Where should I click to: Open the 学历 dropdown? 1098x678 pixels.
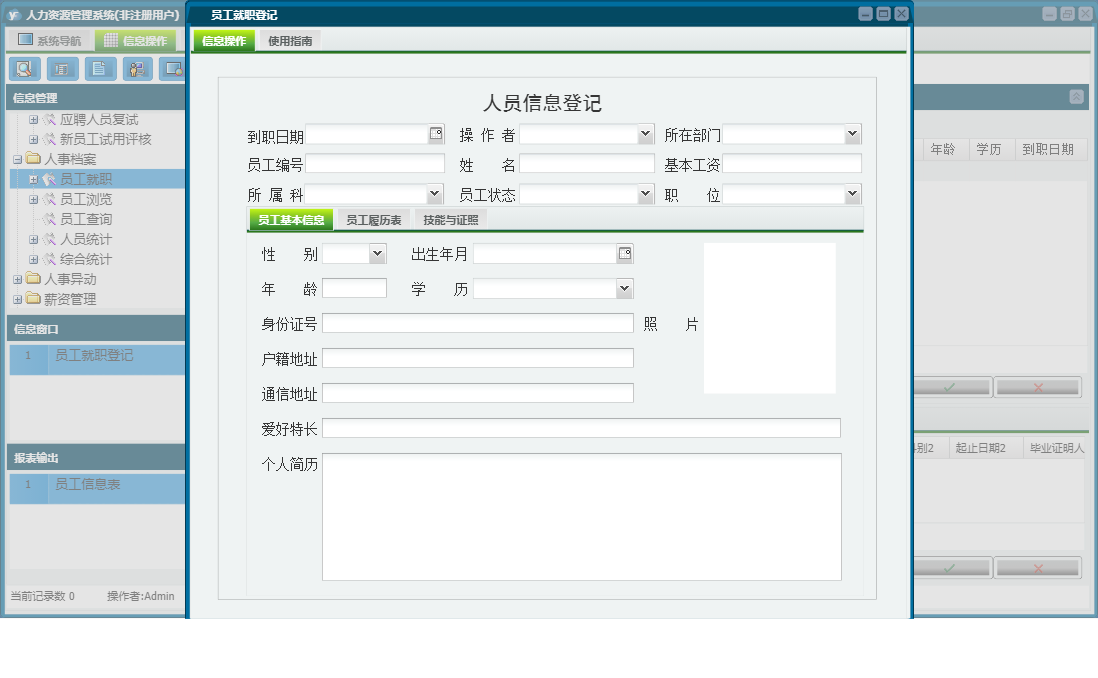click(x=624, y=289)
